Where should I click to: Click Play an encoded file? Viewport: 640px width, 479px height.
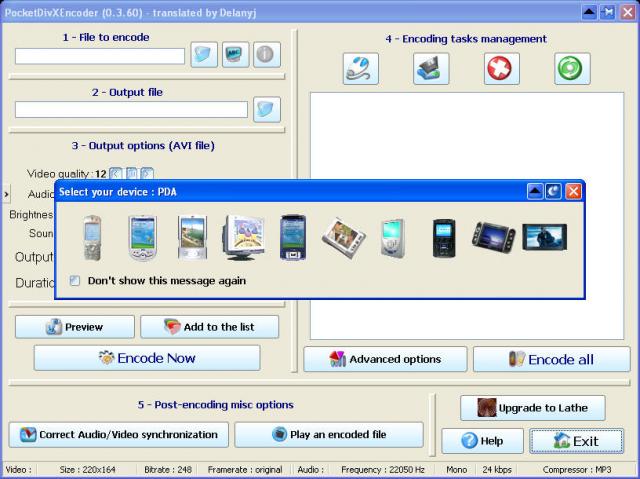tap(329, 435)
